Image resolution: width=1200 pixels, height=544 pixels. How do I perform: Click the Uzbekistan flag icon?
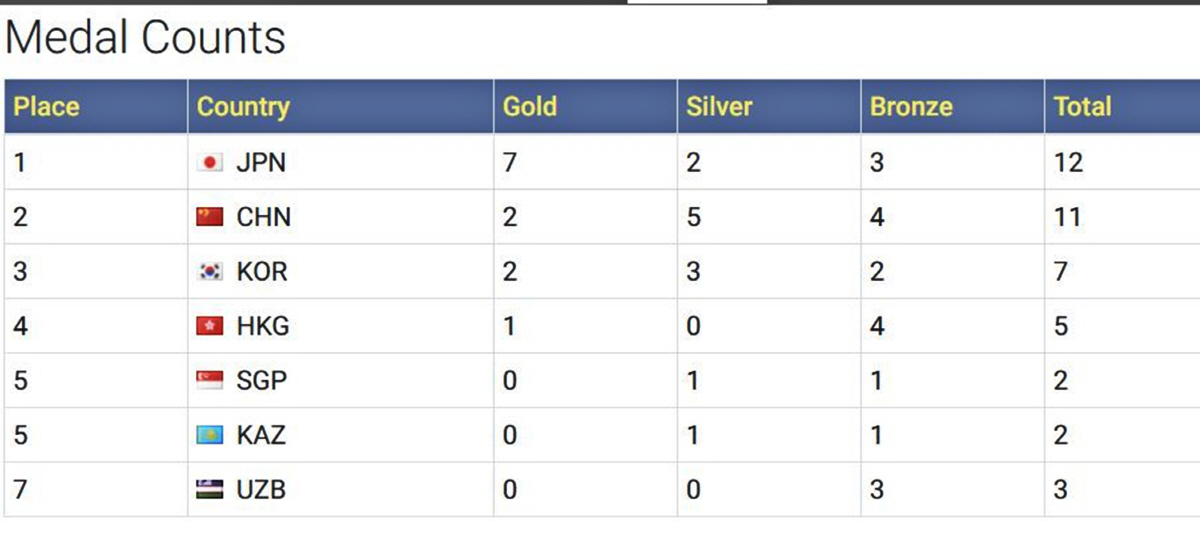(x=210, y=489)
